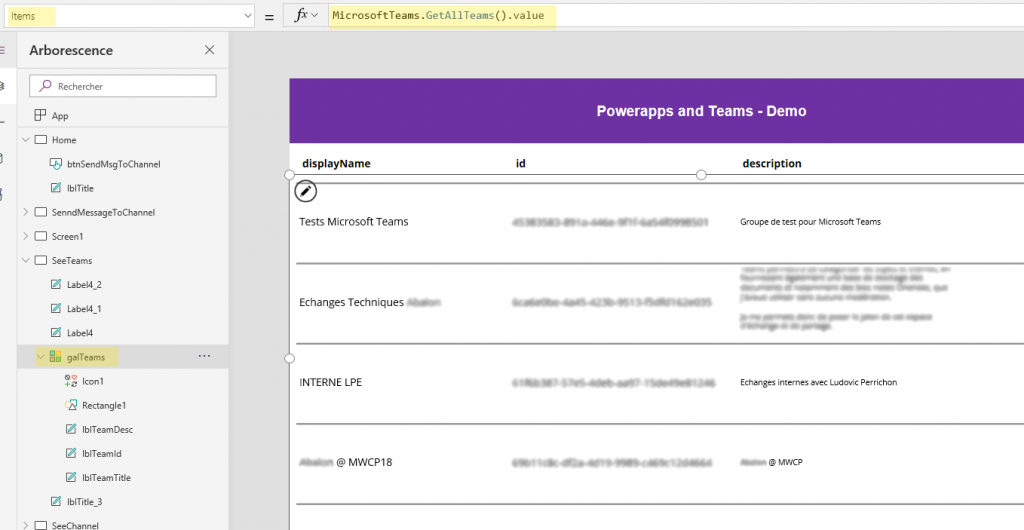Select SenndMessageToChannel screen
Image resolution: width=1024 pixels, height=530 pixels.
pyautogui.click(x=103, y=212)
